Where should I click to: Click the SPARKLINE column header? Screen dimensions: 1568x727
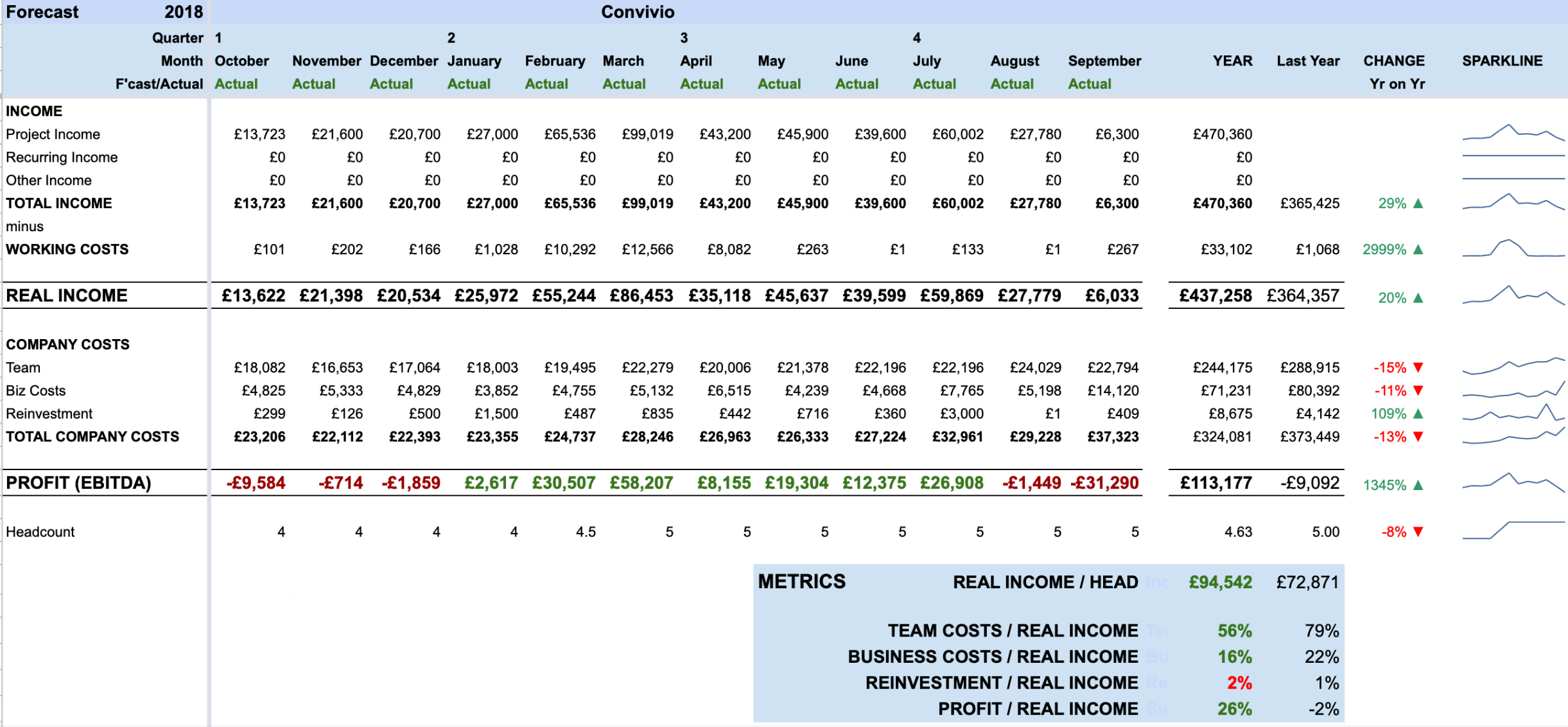[1502, 60]
